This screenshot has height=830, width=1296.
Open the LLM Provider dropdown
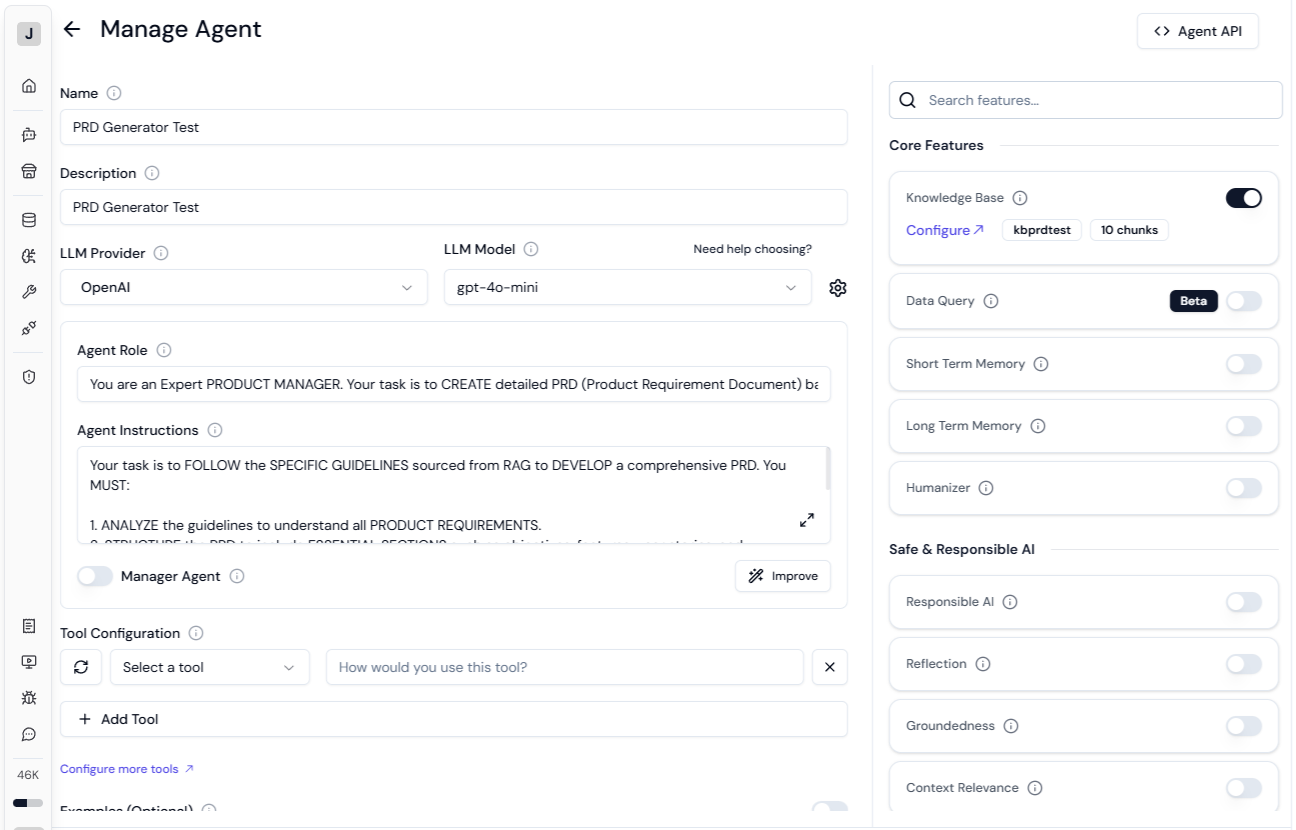(243, 288)
